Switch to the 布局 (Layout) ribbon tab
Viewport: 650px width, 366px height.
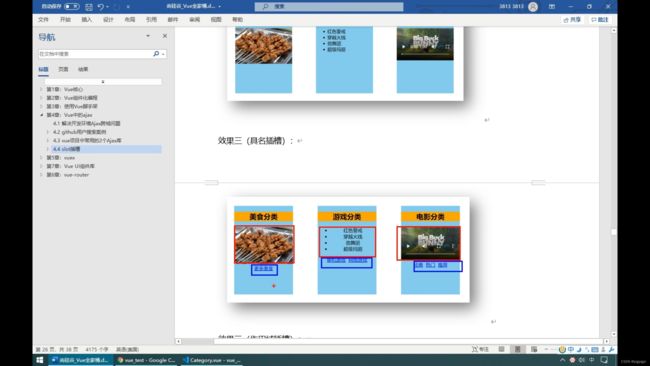tap(130, 19)
